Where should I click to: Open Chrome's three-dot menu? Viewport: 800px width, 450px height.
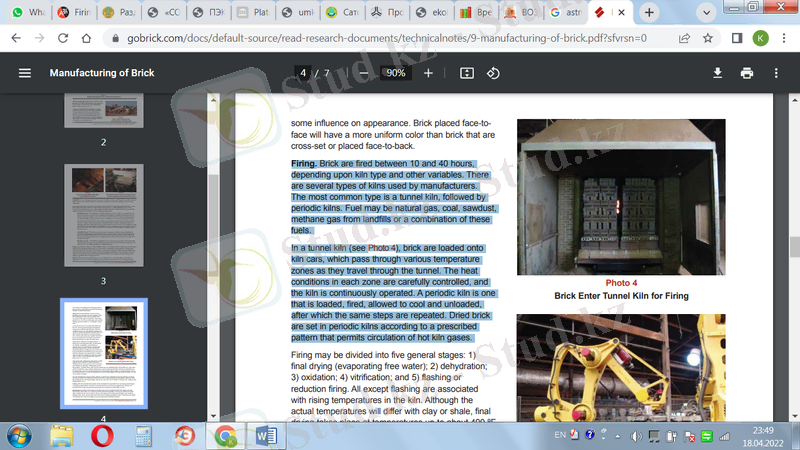[785, 38]
